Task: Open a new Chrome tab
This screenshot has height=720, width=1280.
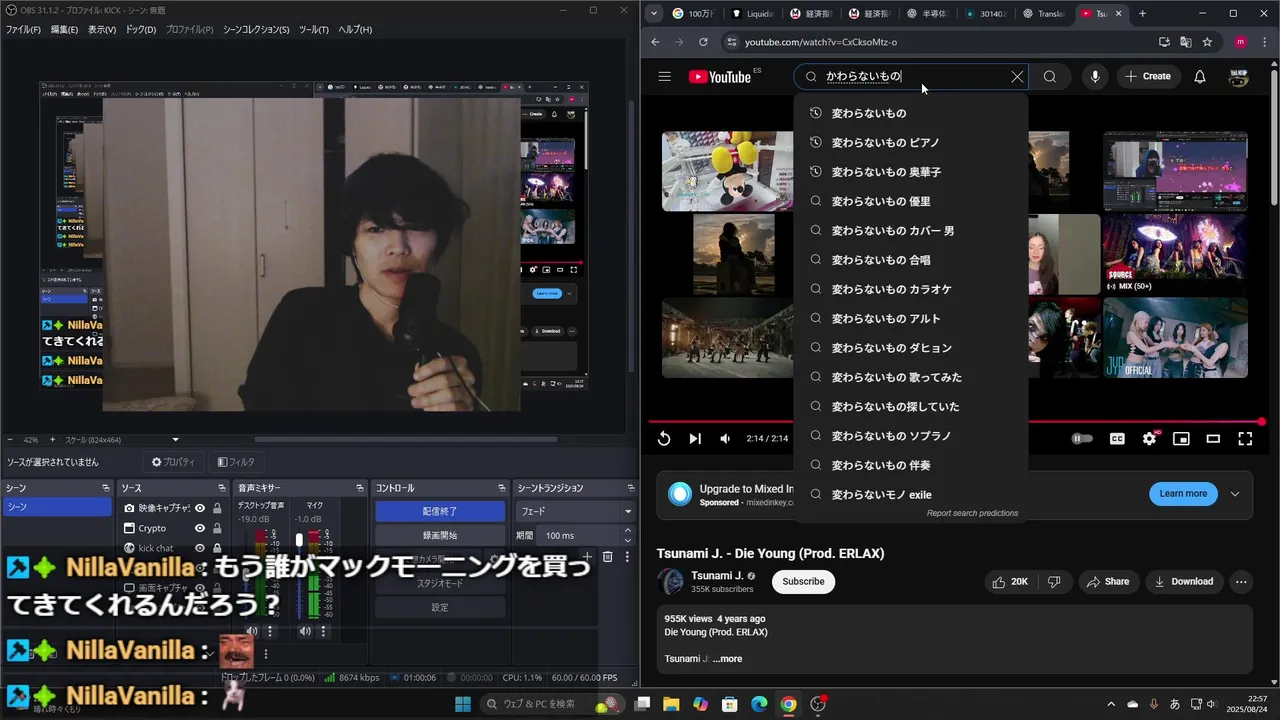Action: 1142,13
